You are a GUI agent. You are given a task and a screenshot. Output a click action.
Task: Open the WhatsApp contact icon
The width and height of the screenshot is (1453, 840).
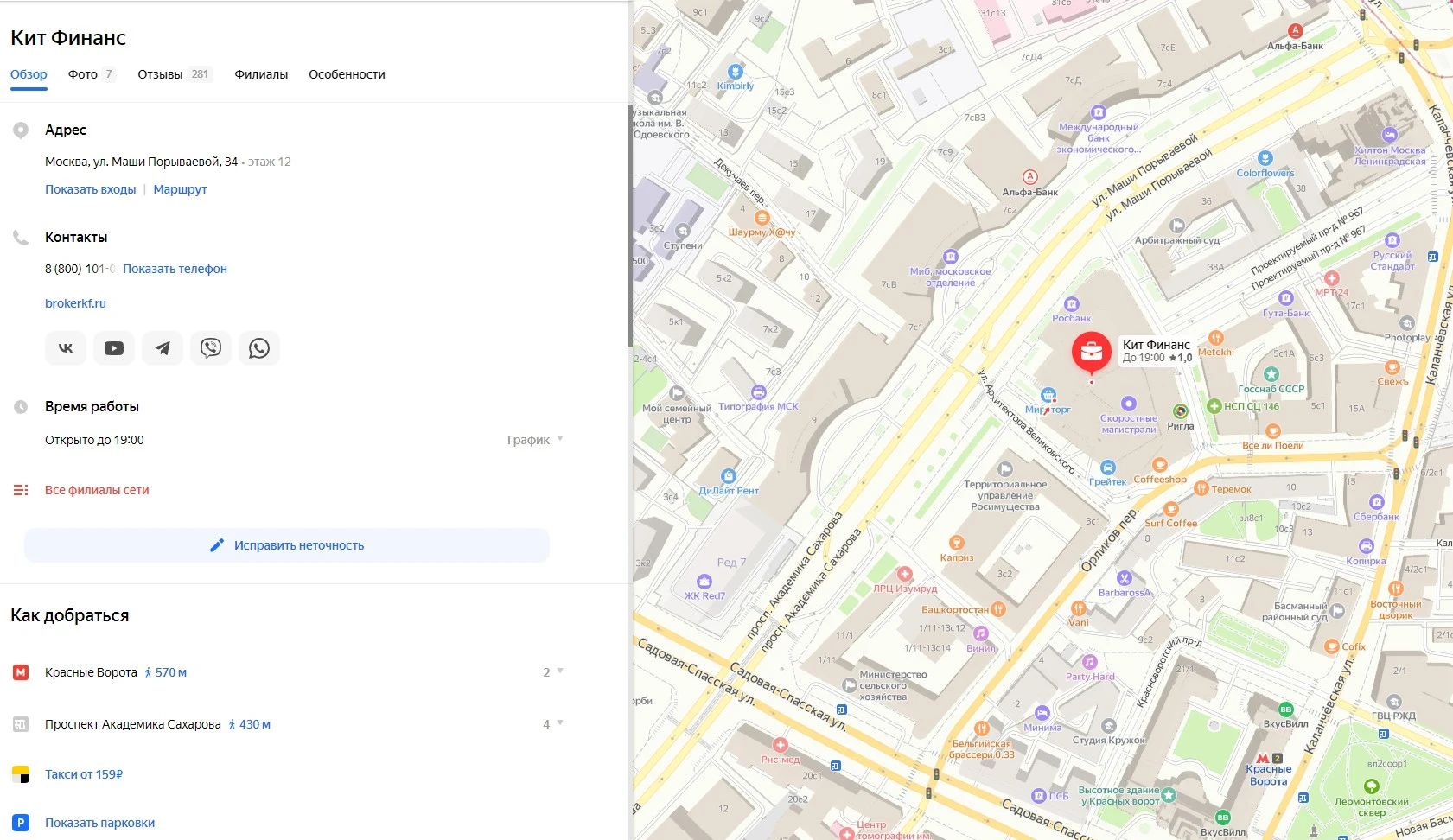(x=259, y=348)
